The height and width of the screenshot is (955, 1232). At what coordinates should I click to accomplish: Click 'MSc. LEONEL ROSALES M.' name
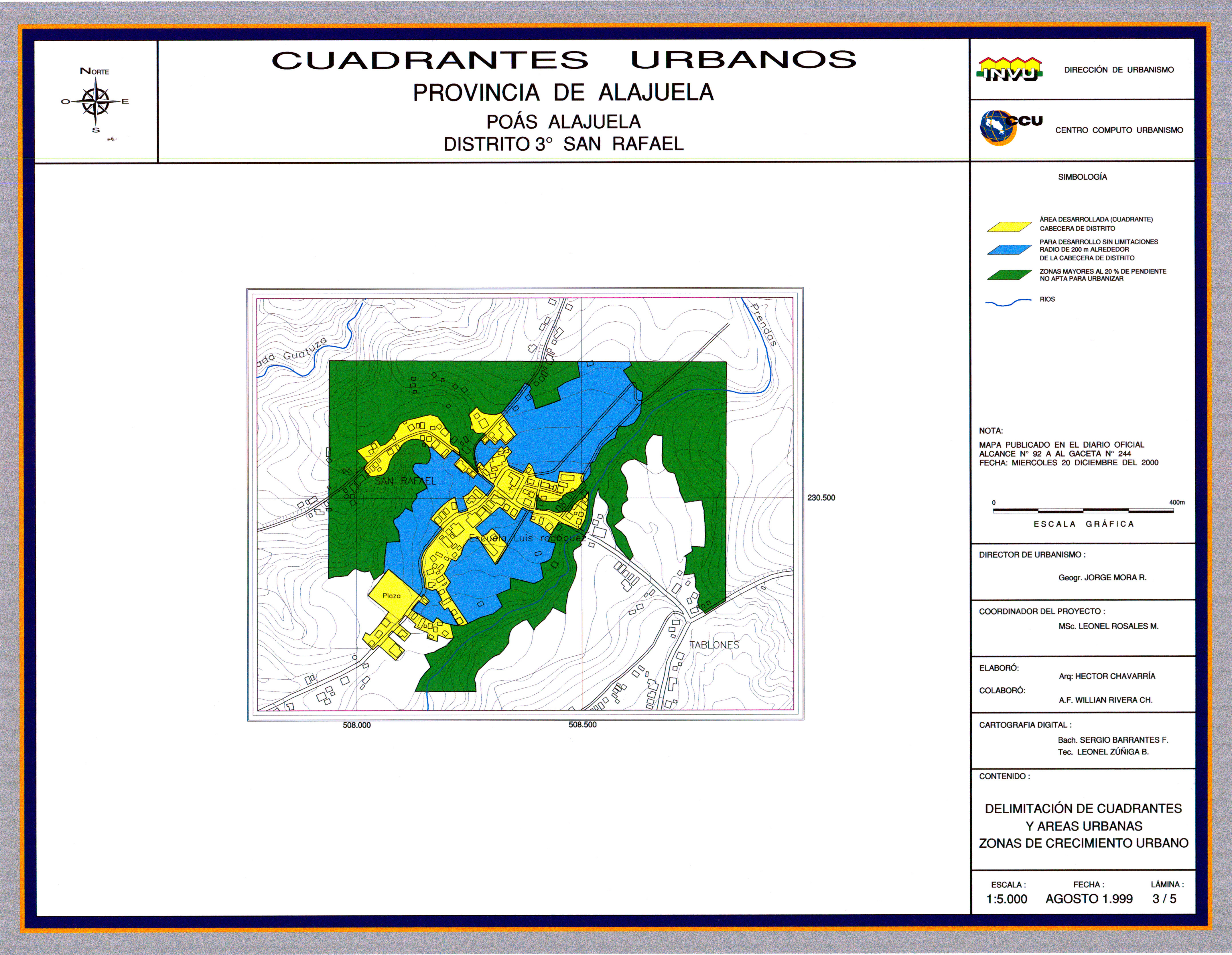coord(1109,626)
